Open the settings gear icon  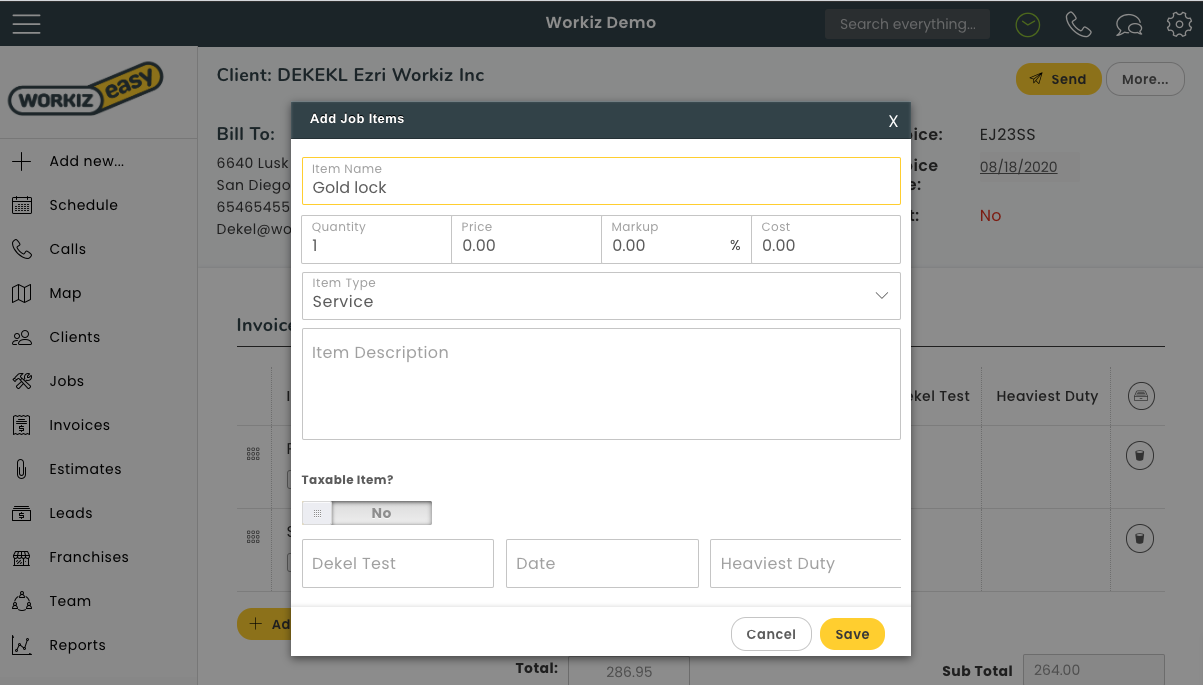coord(1179,24)
